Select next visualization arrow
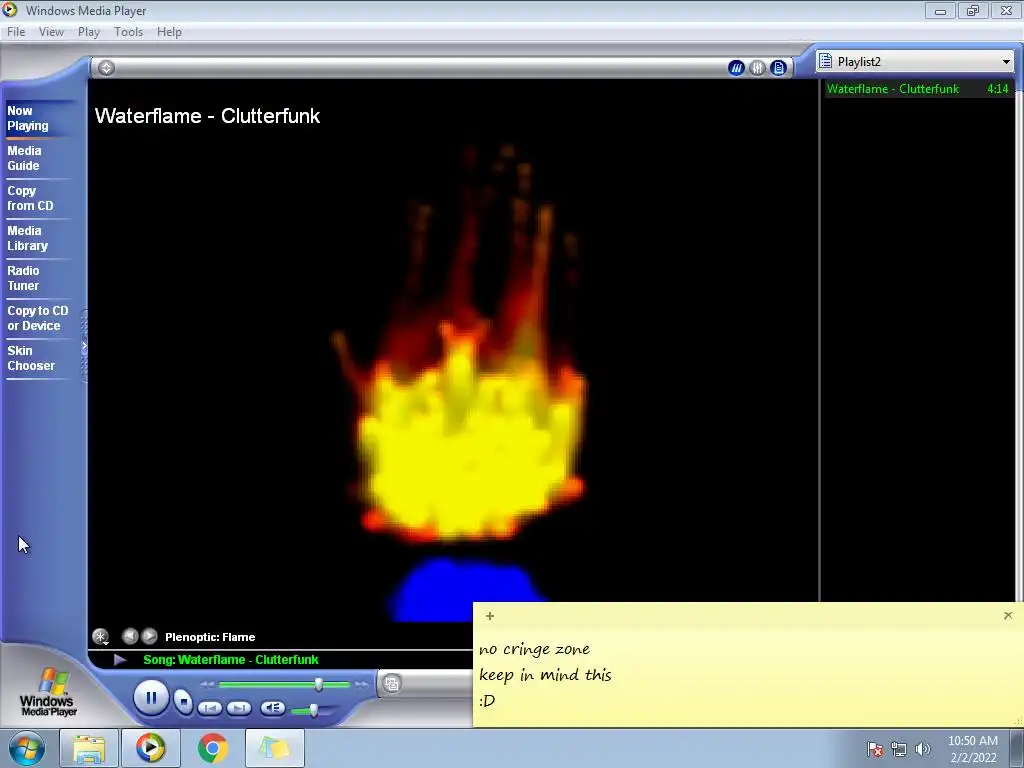Screen dimensions: 1024x768 (x=150, y=636)
